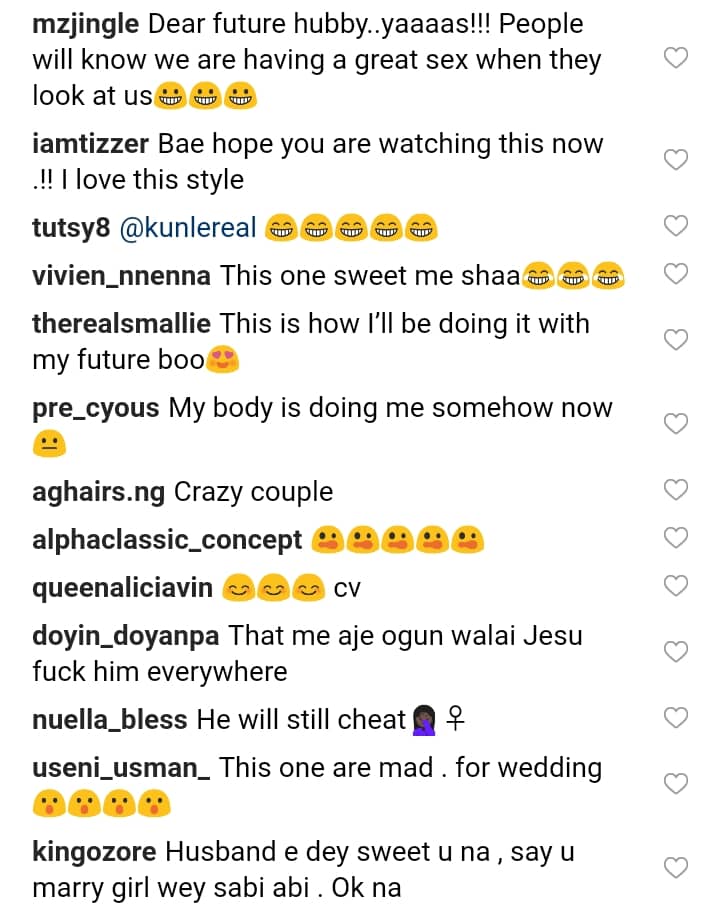
Task: Visit iamtizzer's profile
Action: [90, 144]
